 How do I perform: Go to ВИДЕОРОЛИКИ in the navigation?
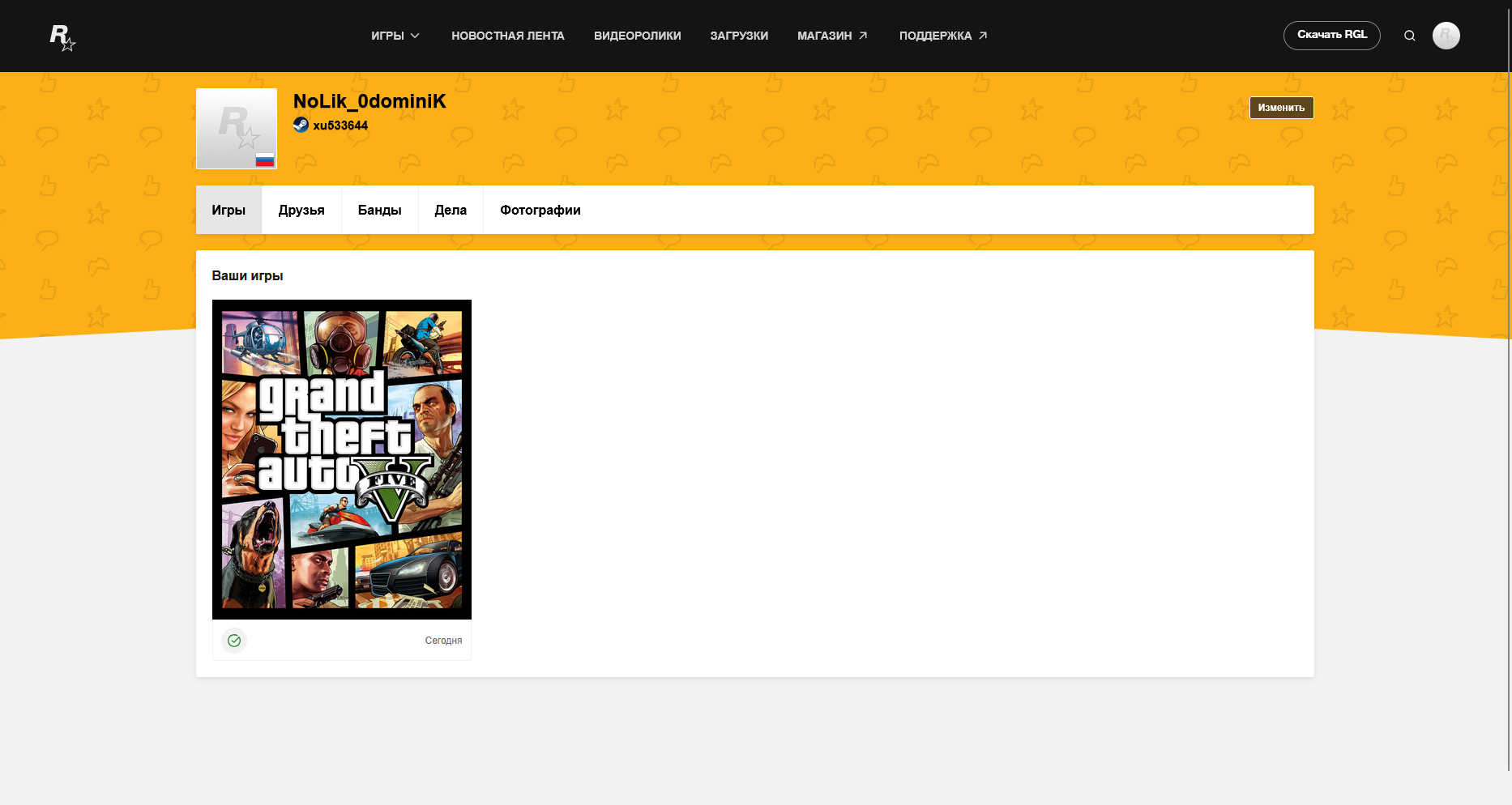[638, 36]
